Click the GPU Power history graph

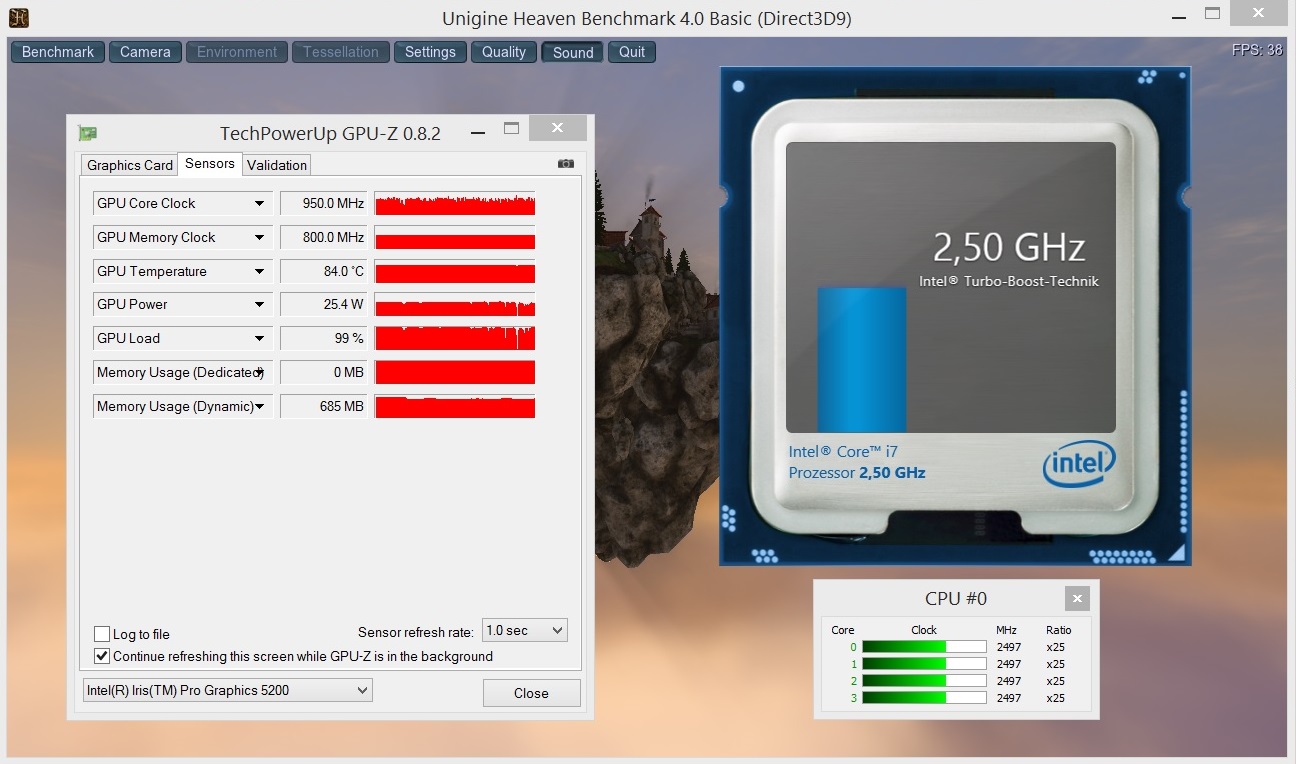(x=455, y=304)
